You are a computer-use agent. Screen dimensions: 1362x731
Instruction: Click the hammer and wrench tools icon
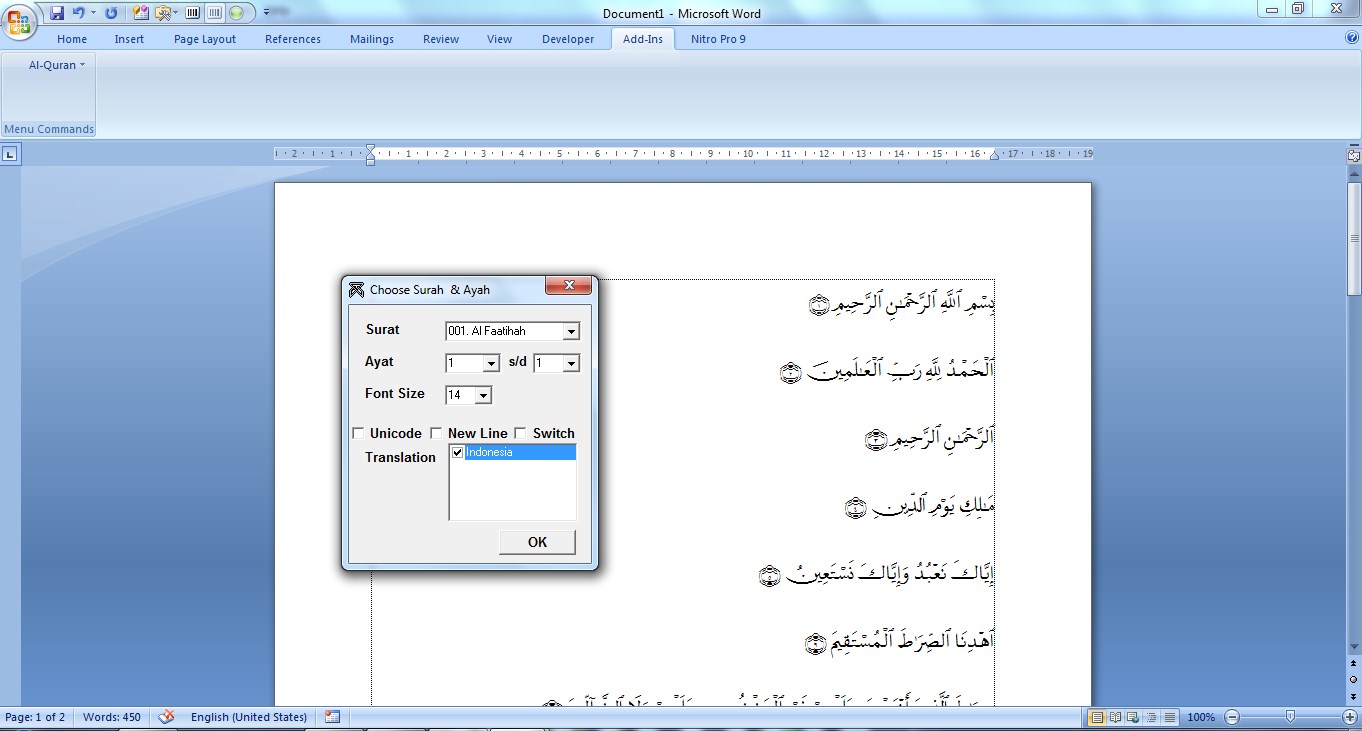(162, 13)
